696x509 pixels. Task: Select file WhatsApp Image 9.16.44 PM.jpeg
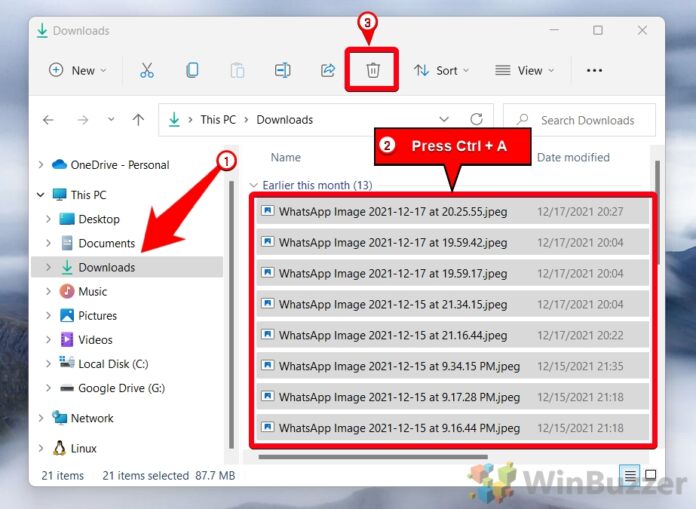(x=452, y=428)
